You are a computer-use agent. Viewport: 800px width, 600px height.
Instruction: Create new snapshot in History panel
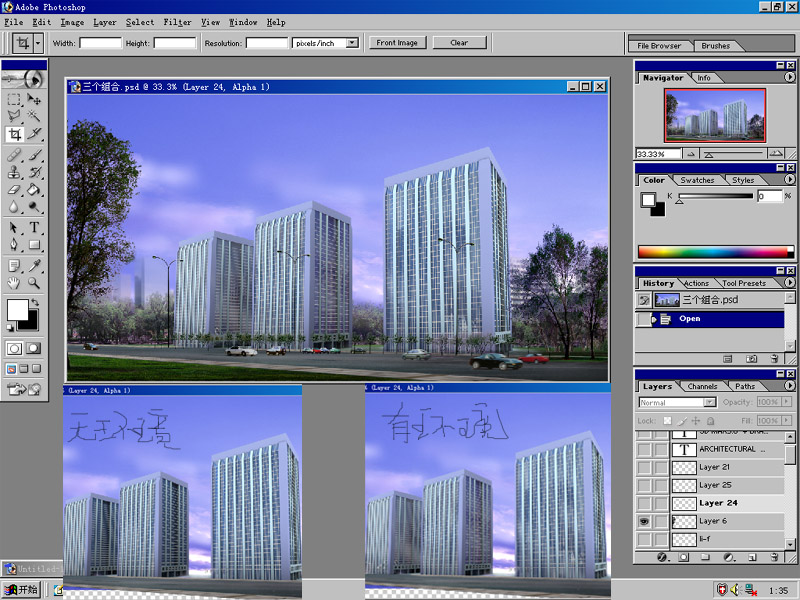point(752,359)
